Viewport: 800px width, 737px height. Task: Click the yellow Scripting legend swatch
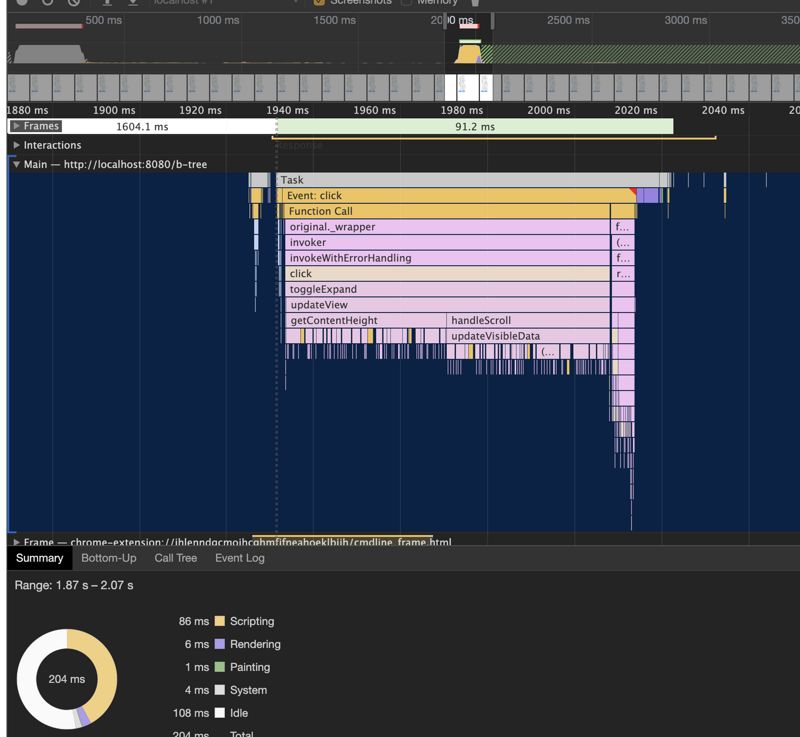[220, 621]
